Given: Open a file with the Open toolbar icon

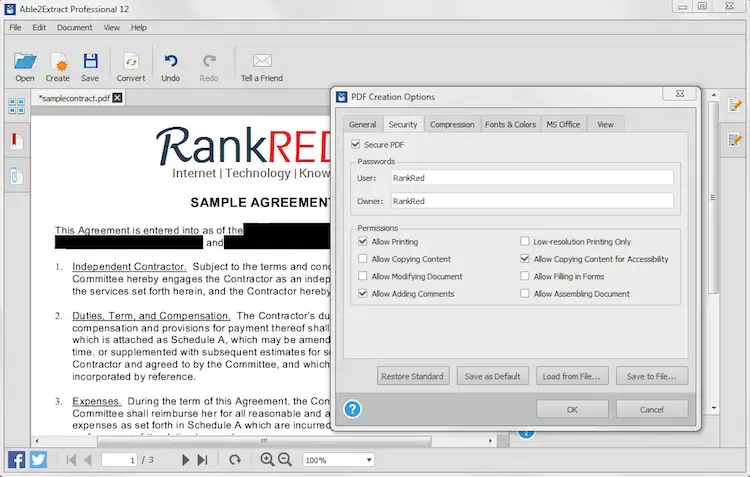Looking at the screenshot, I should pyautogui.click(x=24, y=67).
